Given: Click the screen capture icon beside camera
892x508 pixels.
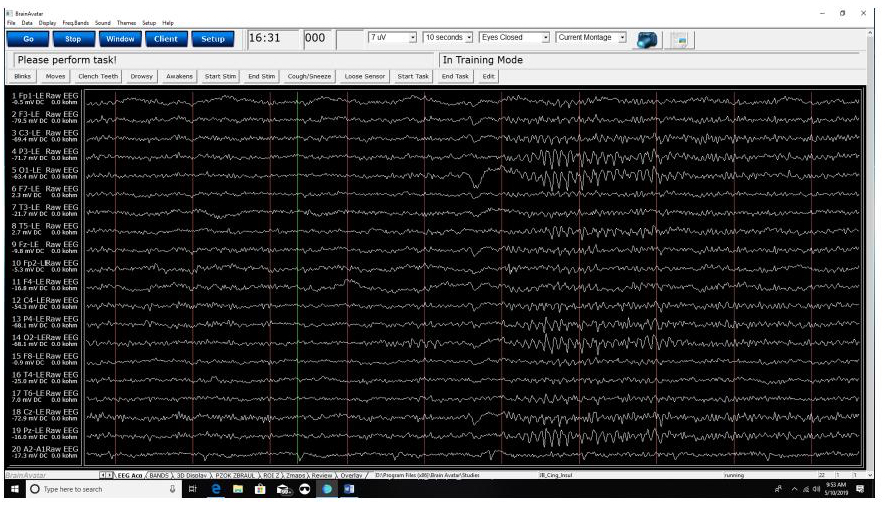Looking at the screenshot, I should pyautogui.click(x=680, y=39).
